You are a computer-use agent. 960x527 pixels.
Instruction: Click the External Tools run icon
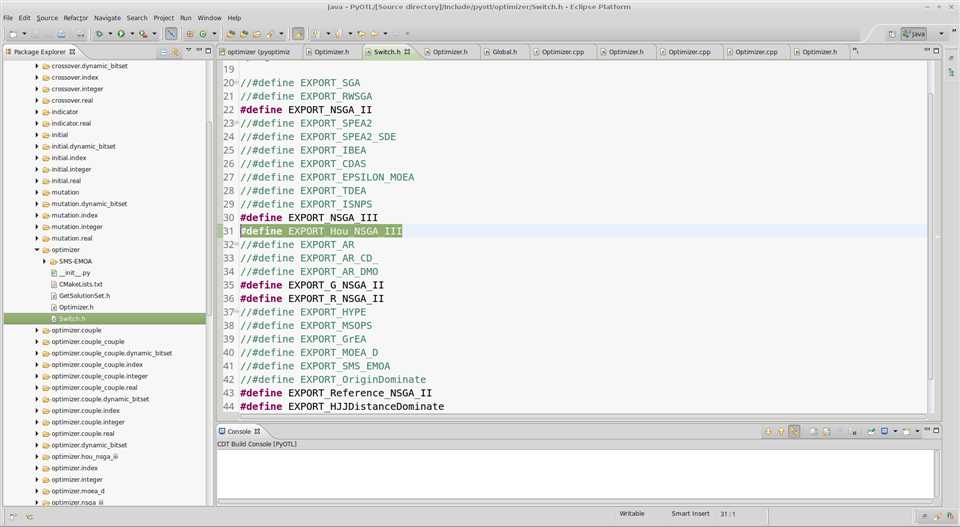click(x=143, y=34)
